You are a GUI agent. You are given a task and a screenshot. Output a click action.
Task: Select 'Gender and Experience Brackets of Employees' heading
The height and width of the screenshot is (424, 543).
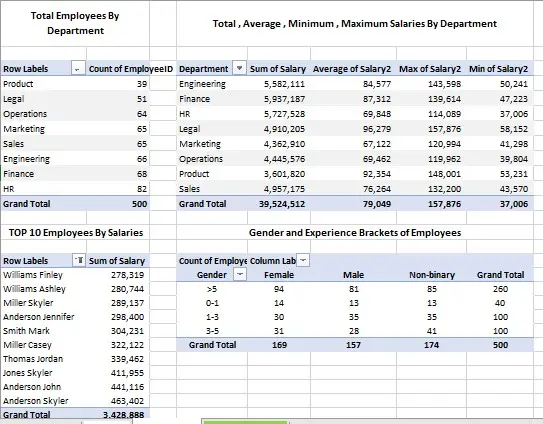tap(355, 232)
